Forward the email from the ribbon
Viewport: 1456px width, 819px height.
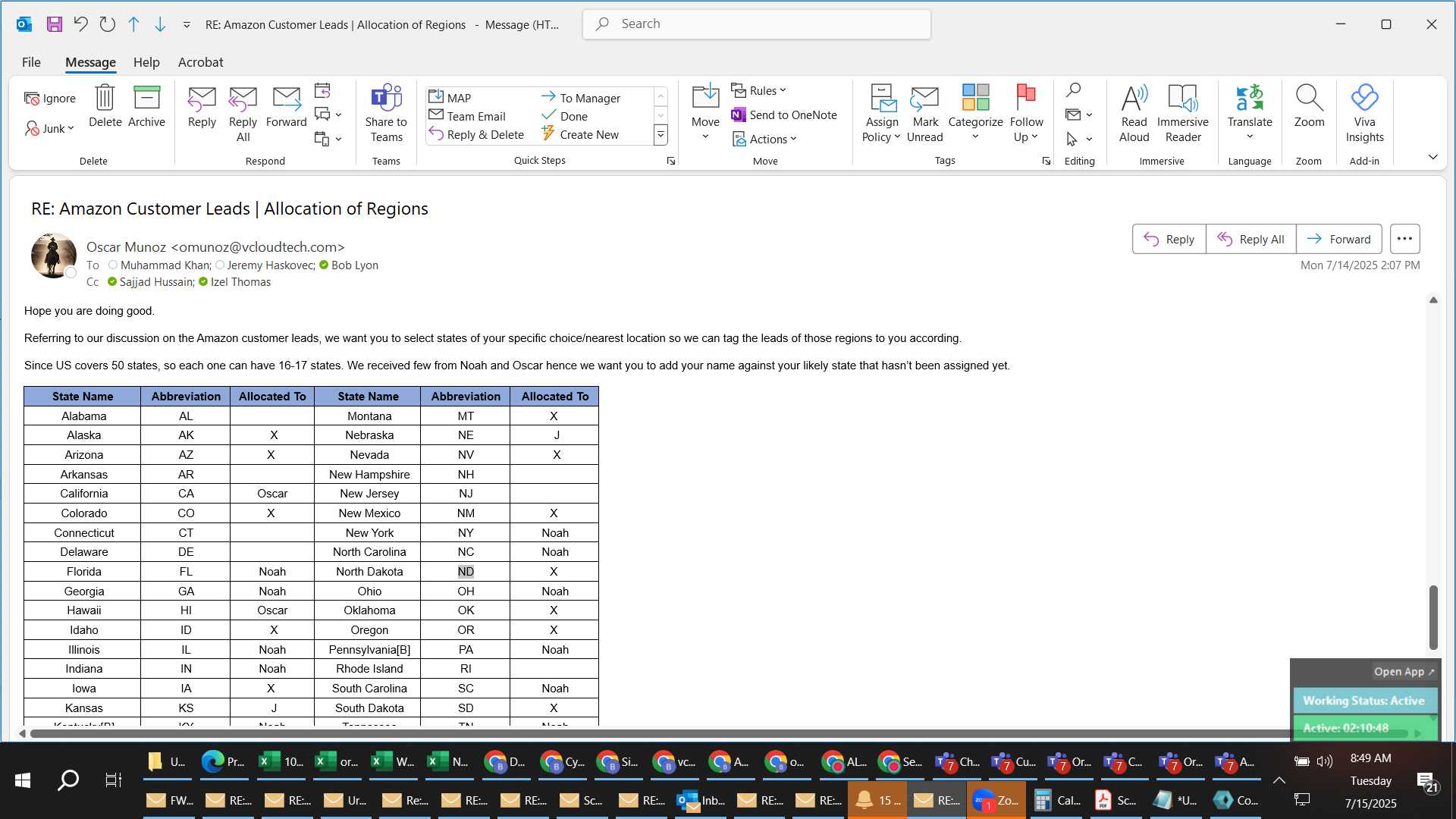pos(286,106)
